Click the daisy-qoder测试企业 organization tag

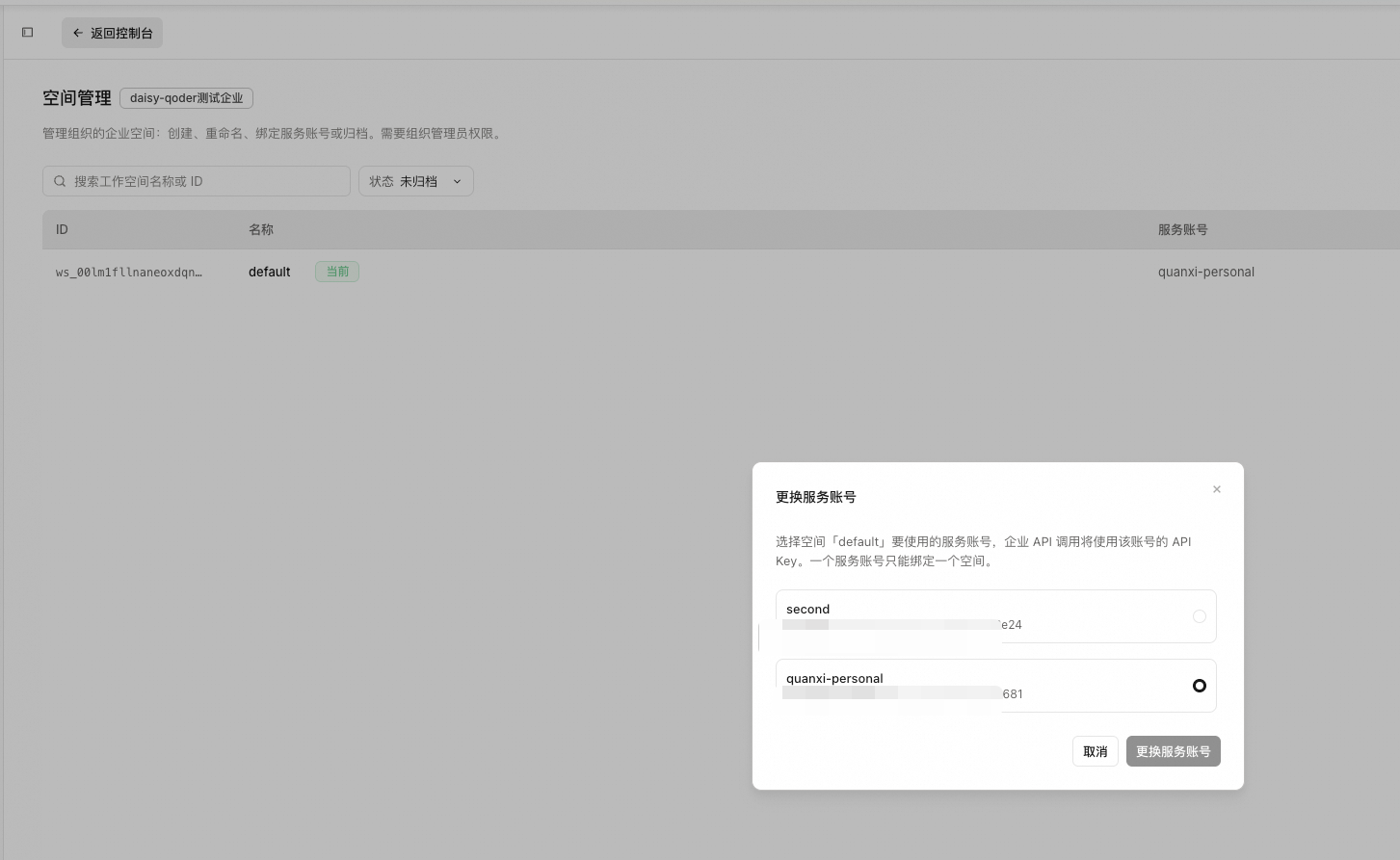pyautogui.click(x=187, y=98)
